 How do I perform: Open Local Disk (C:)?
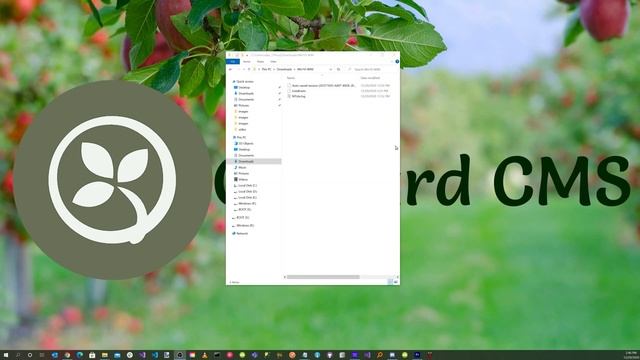click(247, 185)
